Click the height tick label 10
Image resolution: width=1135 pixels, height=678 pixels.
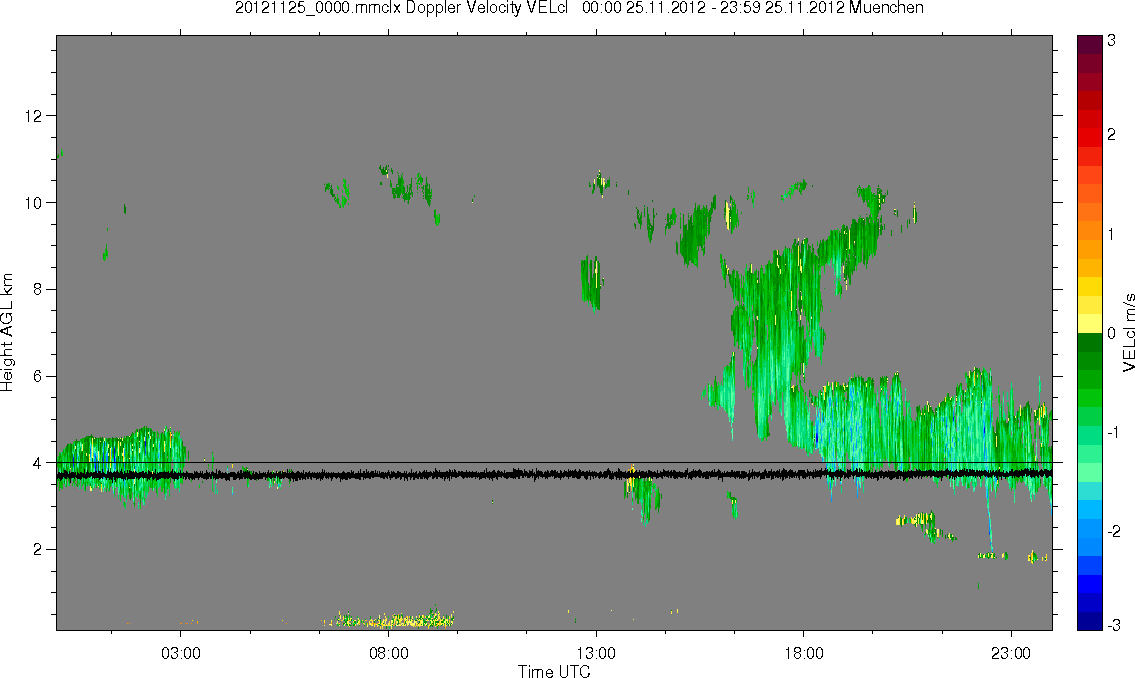[33, 203]
